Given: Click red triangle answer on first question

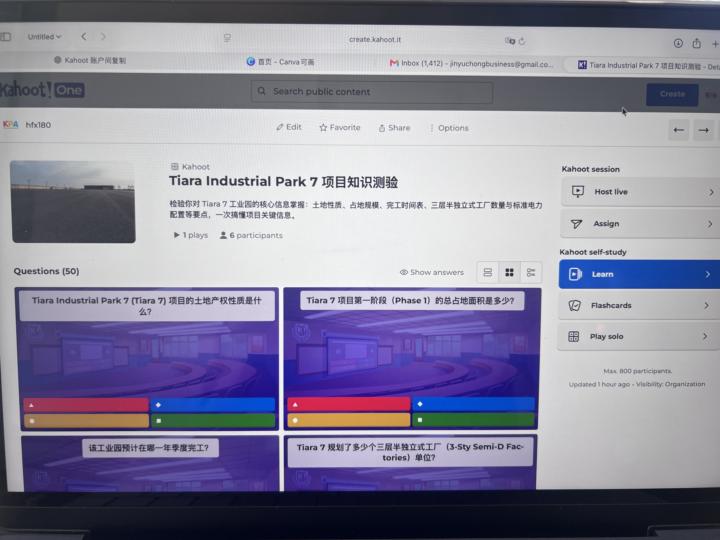Looking at the screenshot, I should (86, 405).
